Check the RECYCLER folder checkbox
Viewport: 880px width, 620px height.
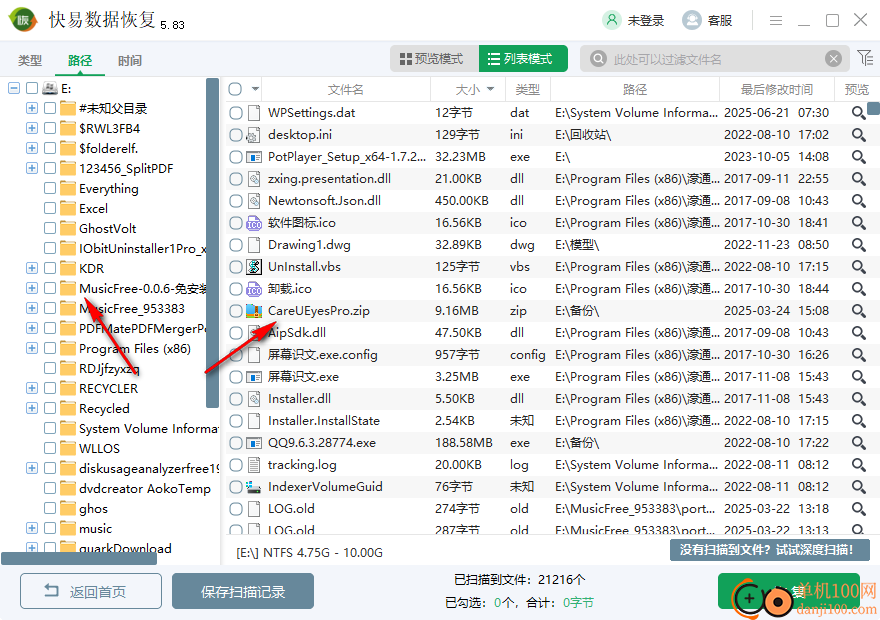[x=50, y=388]
